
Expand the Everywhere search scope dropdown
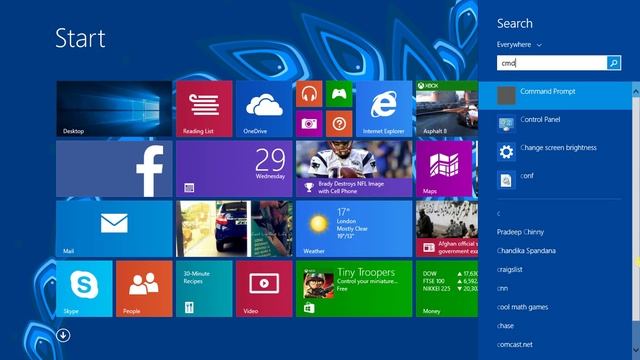tap(519, 44)
